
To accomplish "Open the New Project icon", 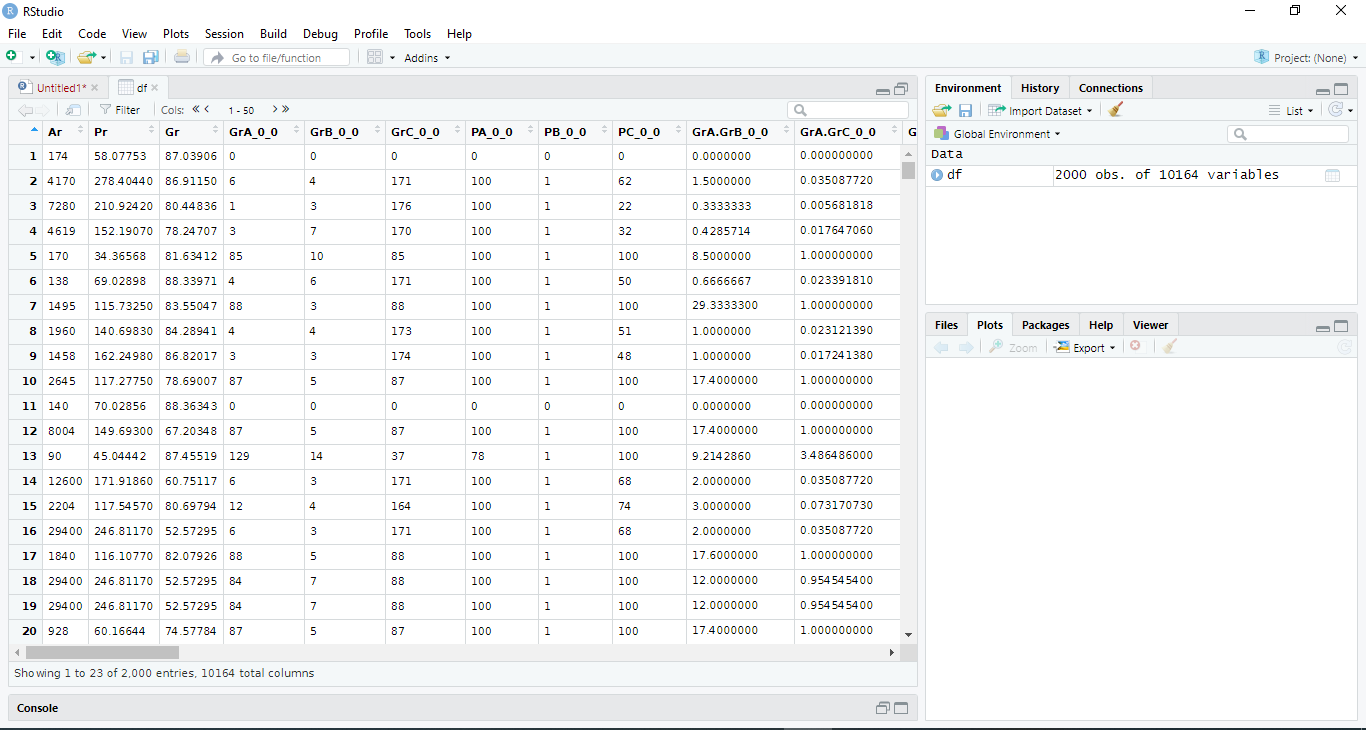I will click(x=56, y=57).
